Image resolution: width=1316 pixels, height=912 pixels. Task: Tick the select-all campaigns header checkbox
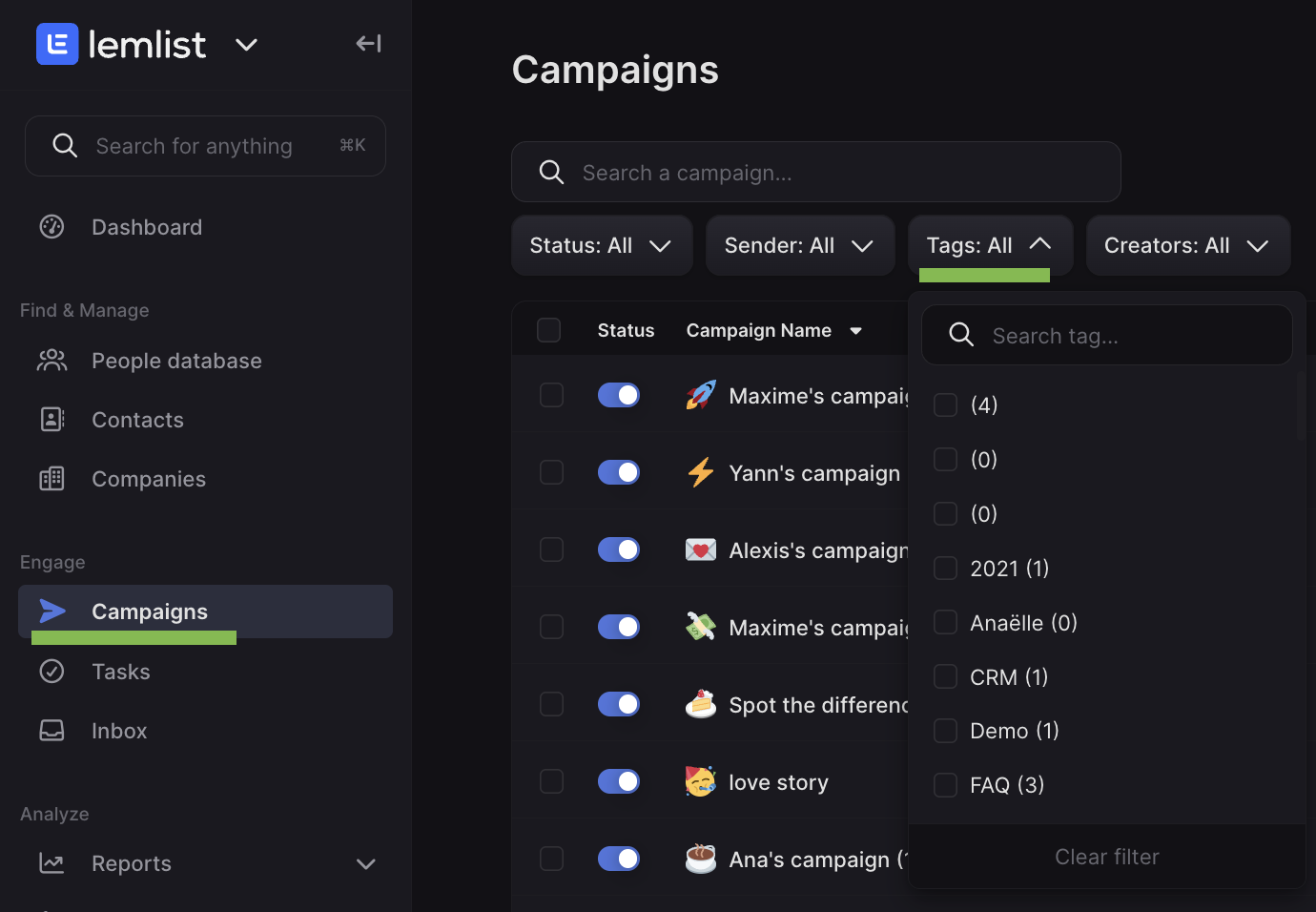[549, 330]
